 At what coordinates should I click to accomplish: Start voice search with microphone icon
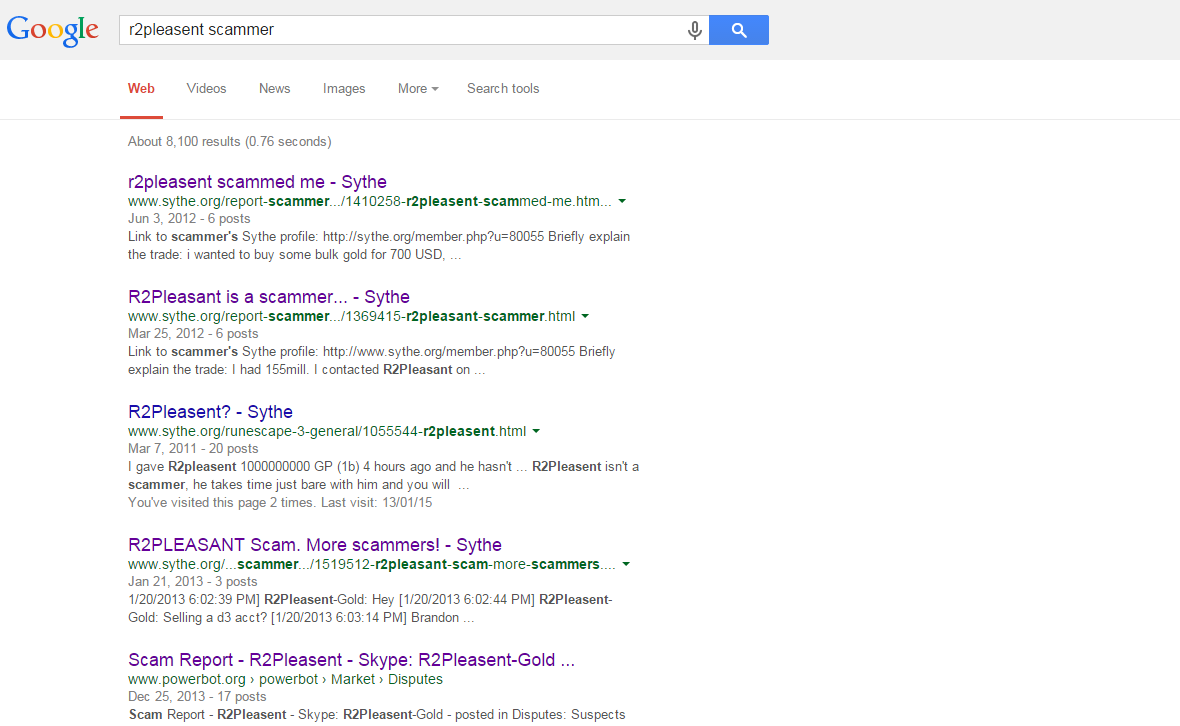695,30
